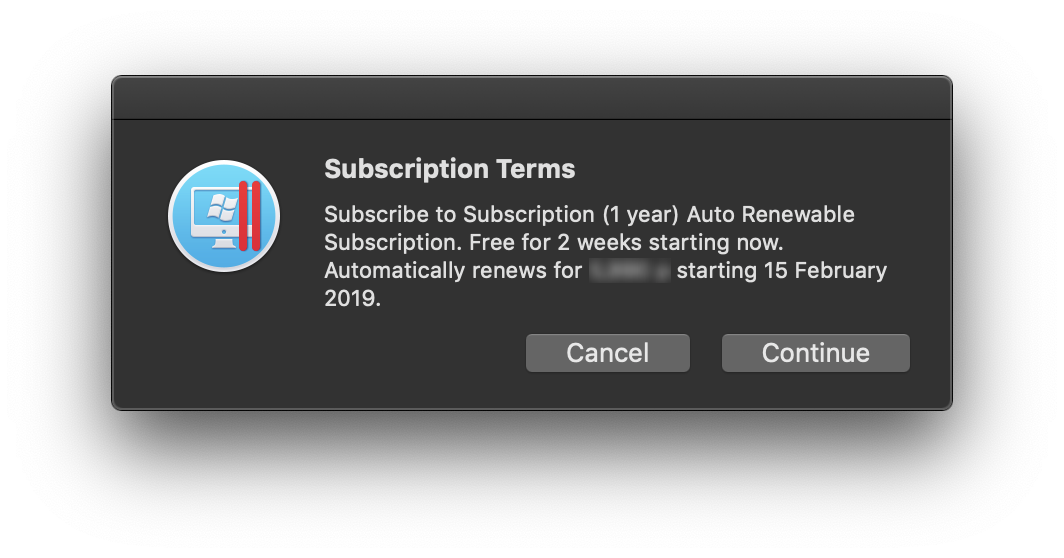The height and width of the screenshot is (558, 1064).
Task: Dismiss the dialog with Cancel
Action: tap(607, 353)
